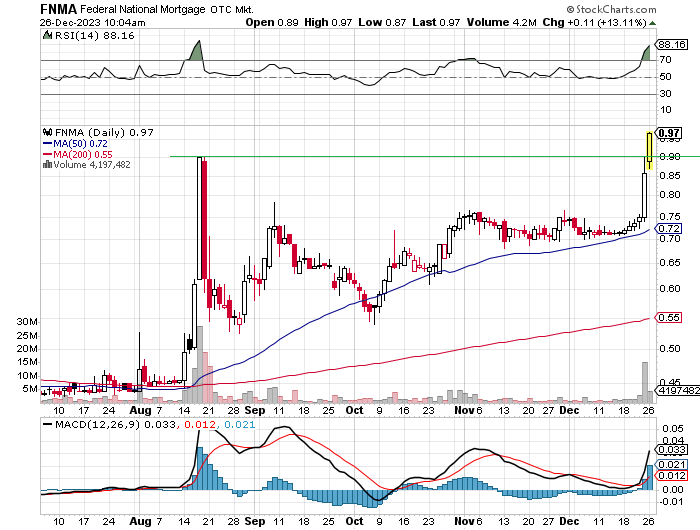Viewport: 700px width, 530px height.
Task: Click the 30 oversold level label
Action: click(x=665, y=94)
